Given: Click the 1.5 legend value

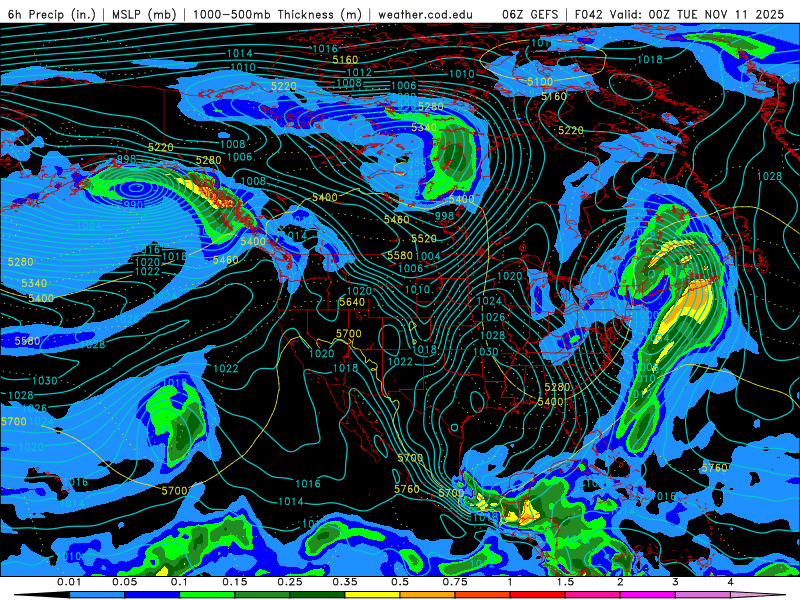Looking at the screenshot, I should (x=565, y=582).
